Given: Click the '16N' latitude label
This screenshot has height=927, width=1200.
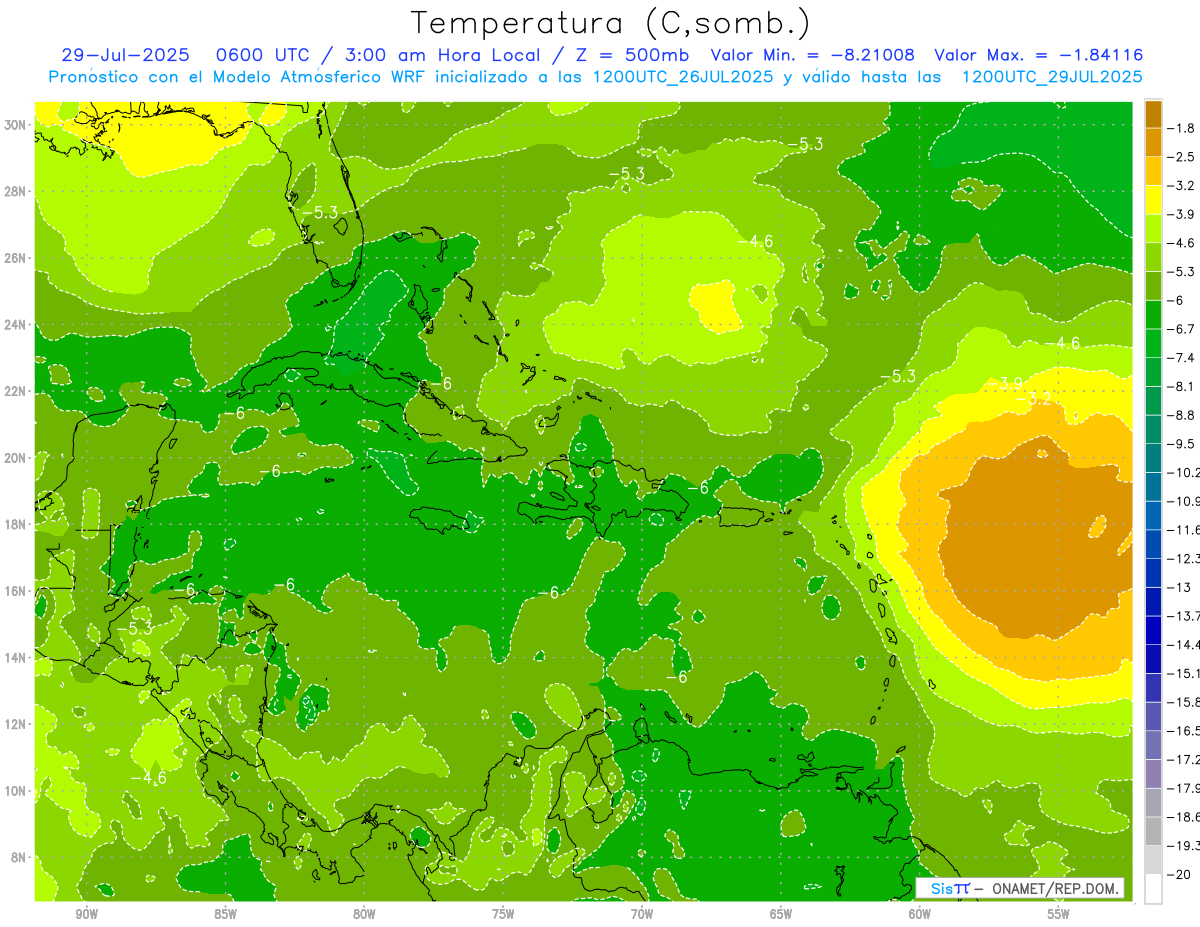Looking at the screenshot, I should [15, 591].
